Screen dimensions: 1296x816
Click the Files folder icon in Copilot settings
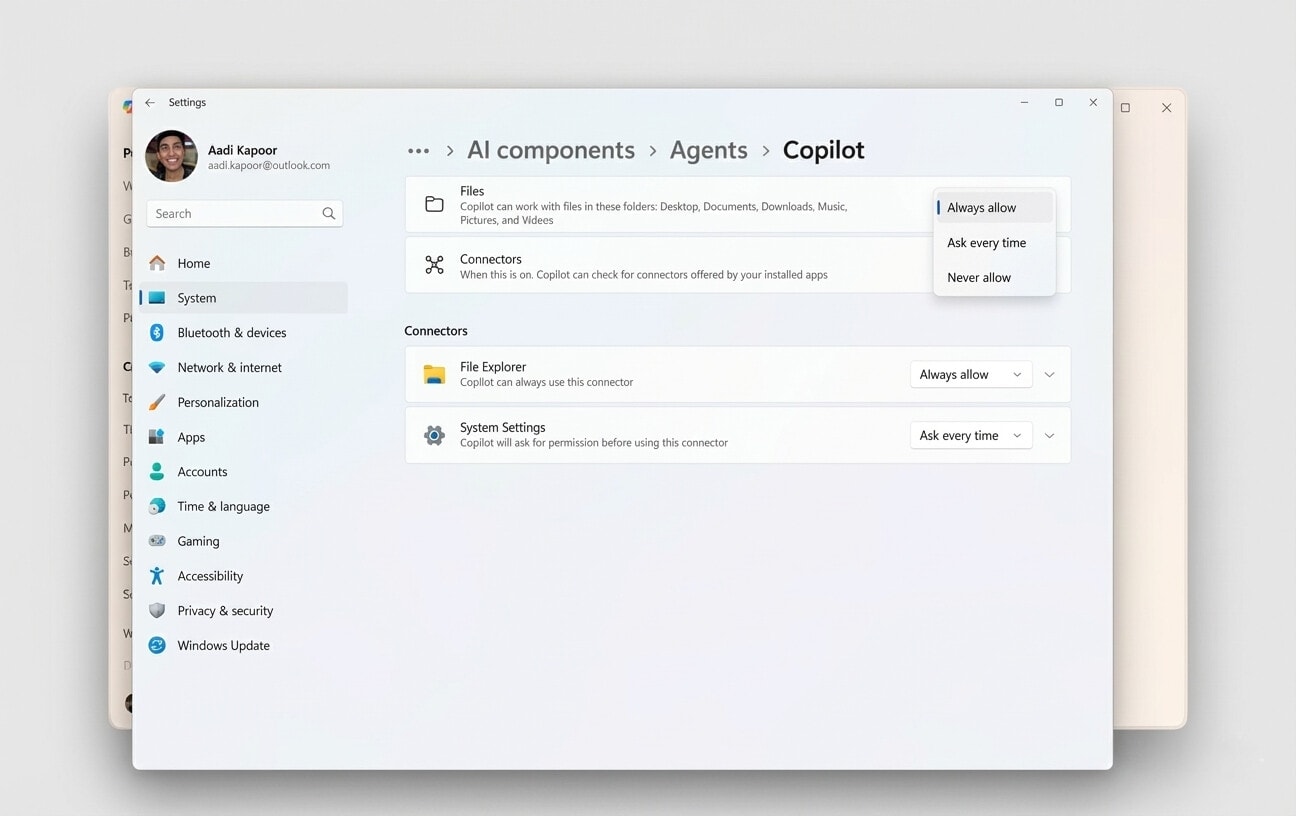pos(434,204)
